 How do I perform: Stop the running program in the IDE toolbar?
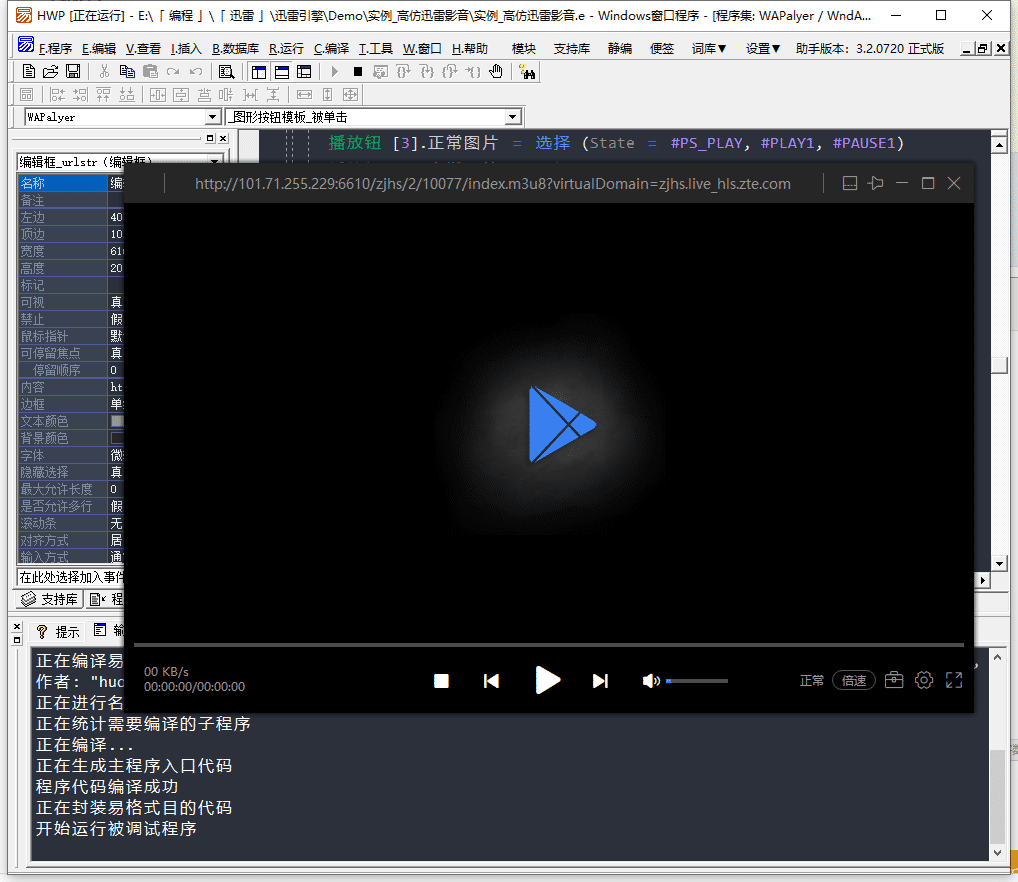click(357, 71)
